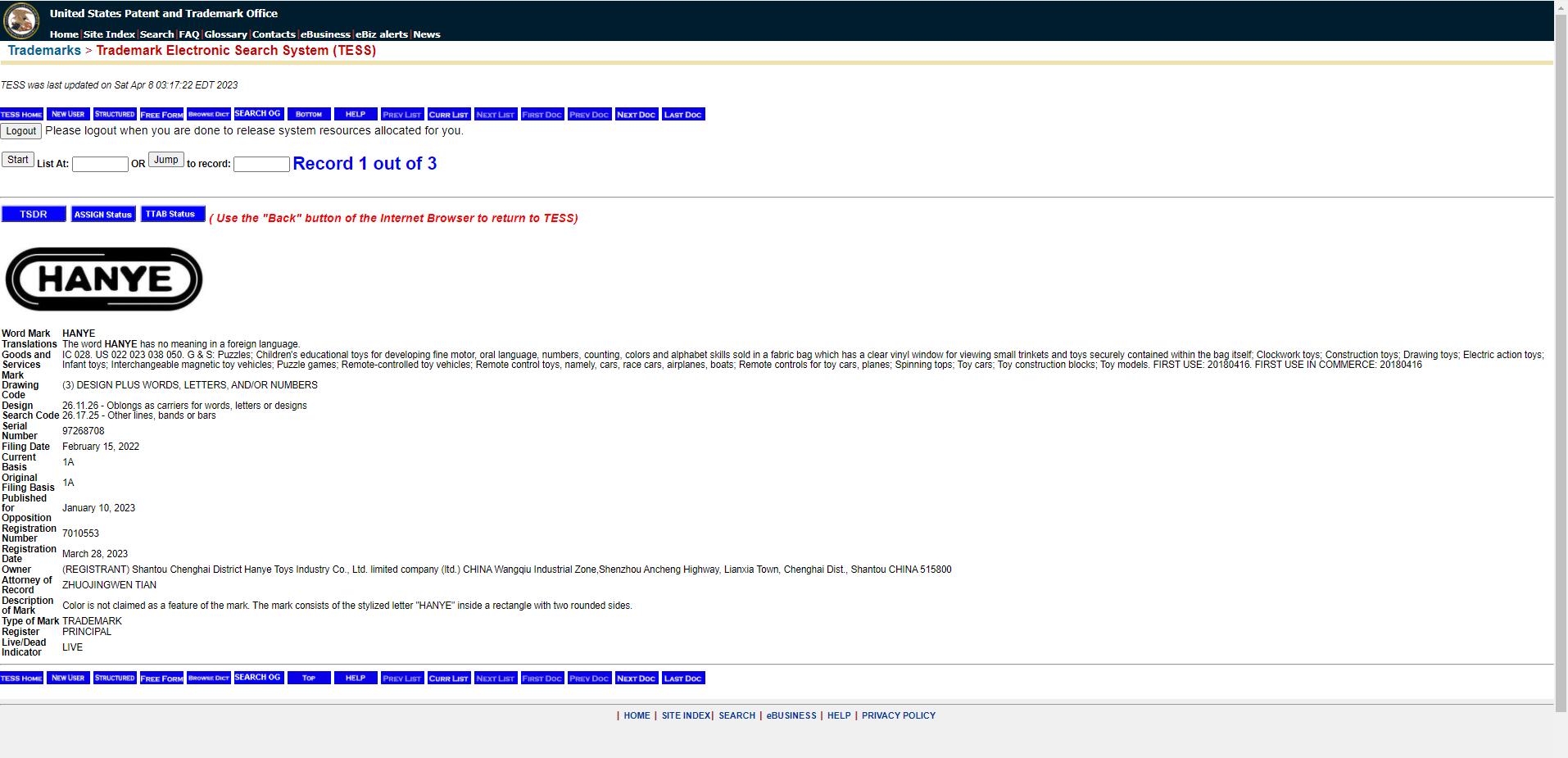This screenshot has width=1568, height=758.
Task: Open the TSDR status button
Action: click(x=34, y=214)
